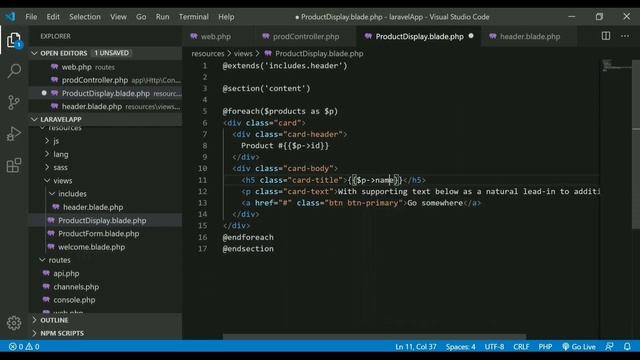Click the Go Live button
Image resolution: width=640 pixels, height=360 pixels.
[x=579, y=347]
